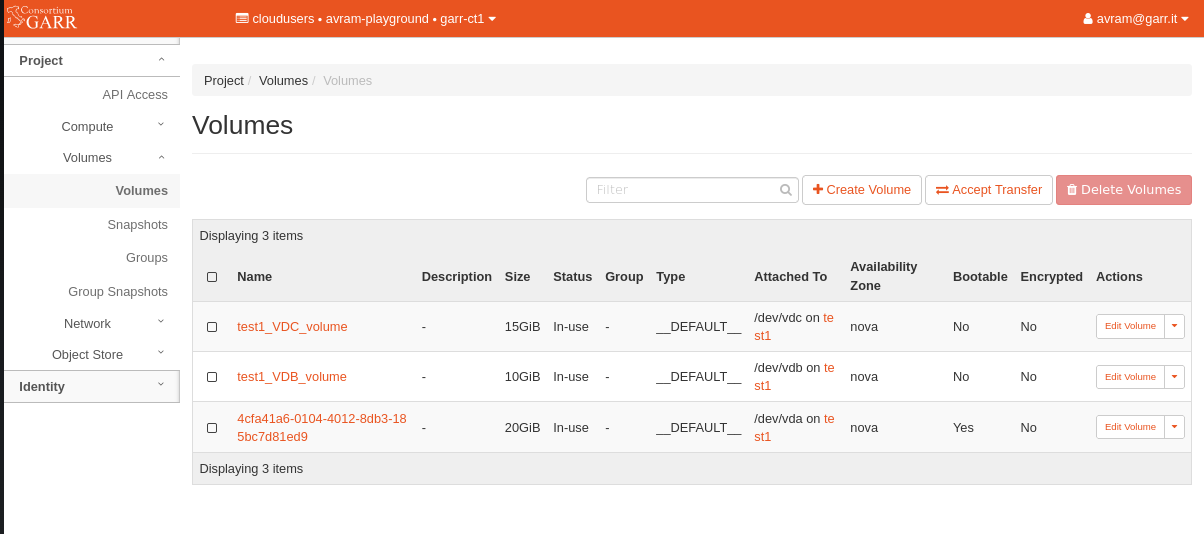Open actions dropdown arrow for test1_VDC_volume
The image size is (1204, 534).
coord(1175,327)
